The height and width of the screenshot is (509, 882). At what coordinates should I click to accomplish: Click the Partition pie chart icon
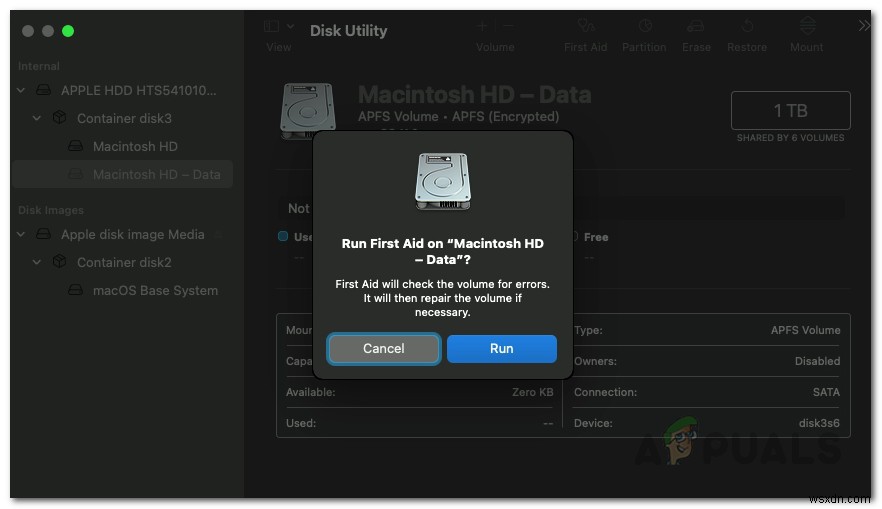[x=645, y=26]
